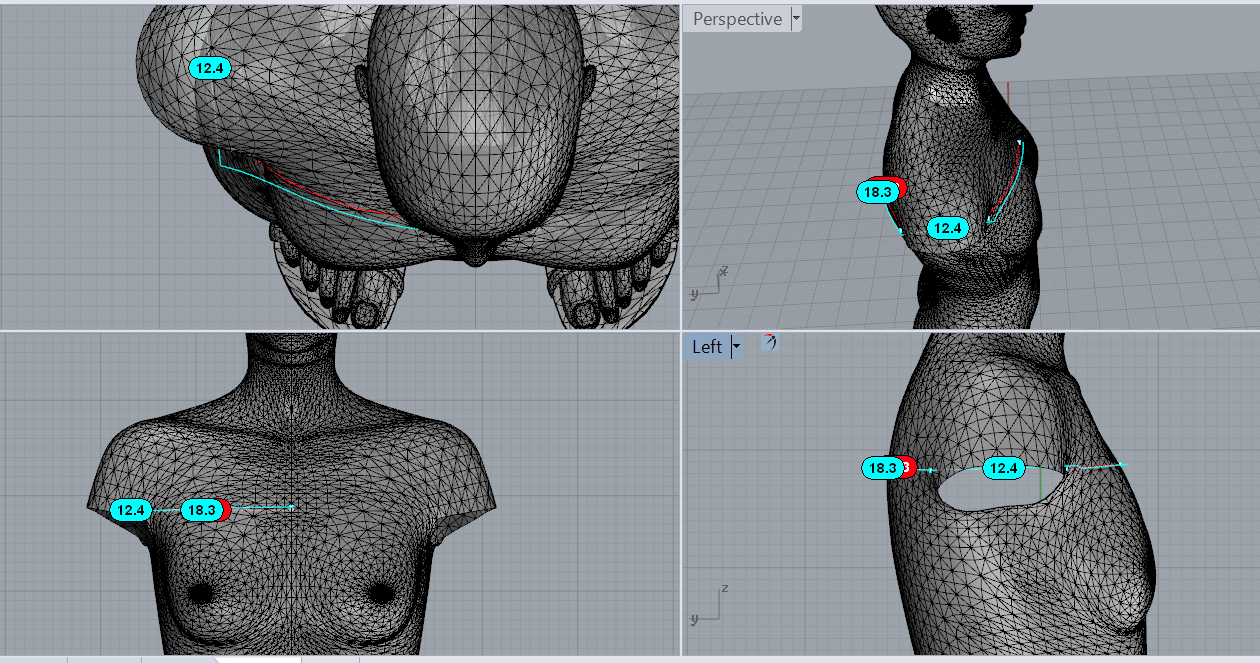Select the 12.4 dot in top-left viewport
This screenshot has height=663, width=1260.
pyautogui.click(x=210, y=68)
